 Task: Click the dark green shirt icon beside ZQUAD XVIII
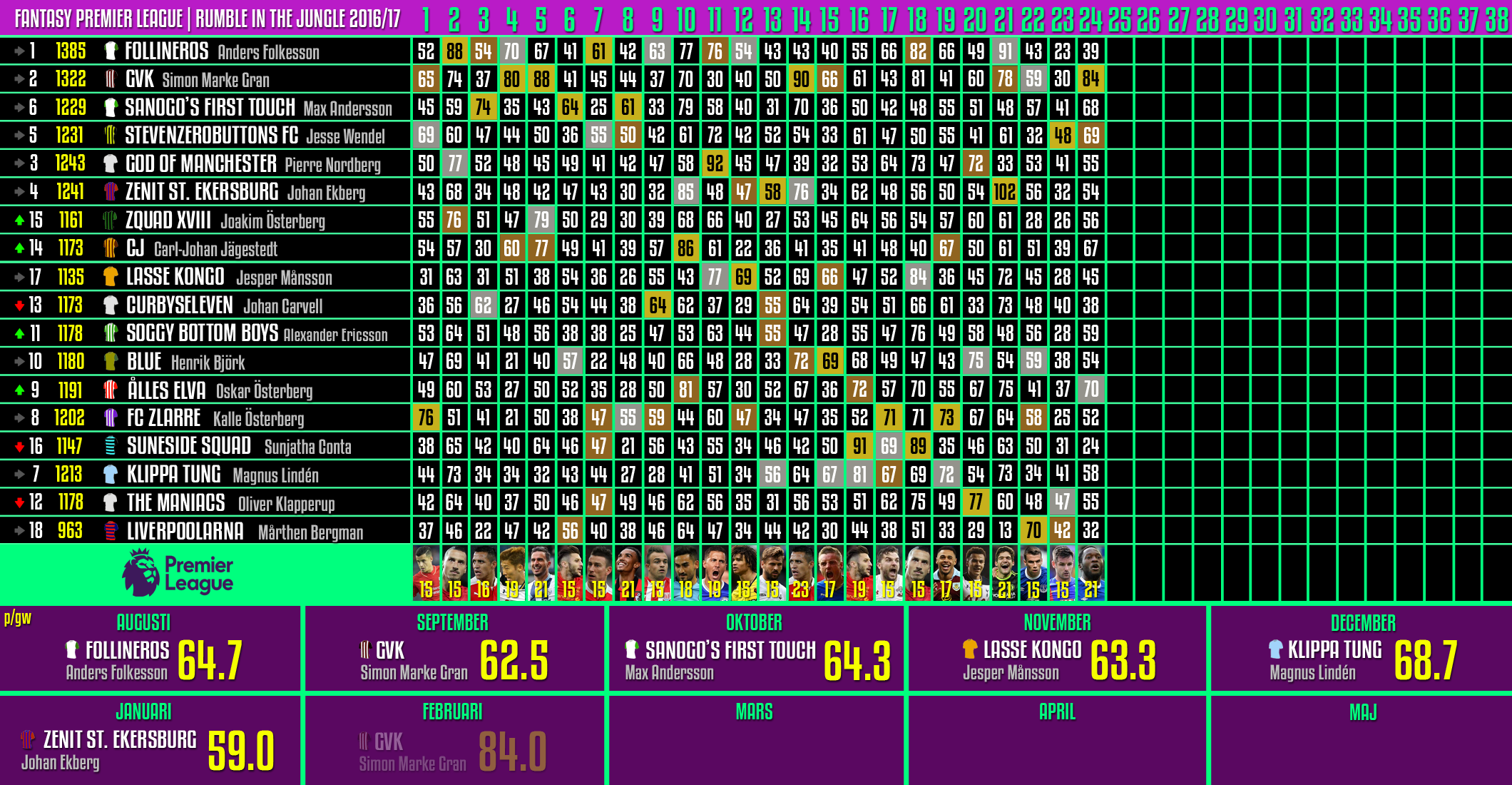(x=111, y=220)
